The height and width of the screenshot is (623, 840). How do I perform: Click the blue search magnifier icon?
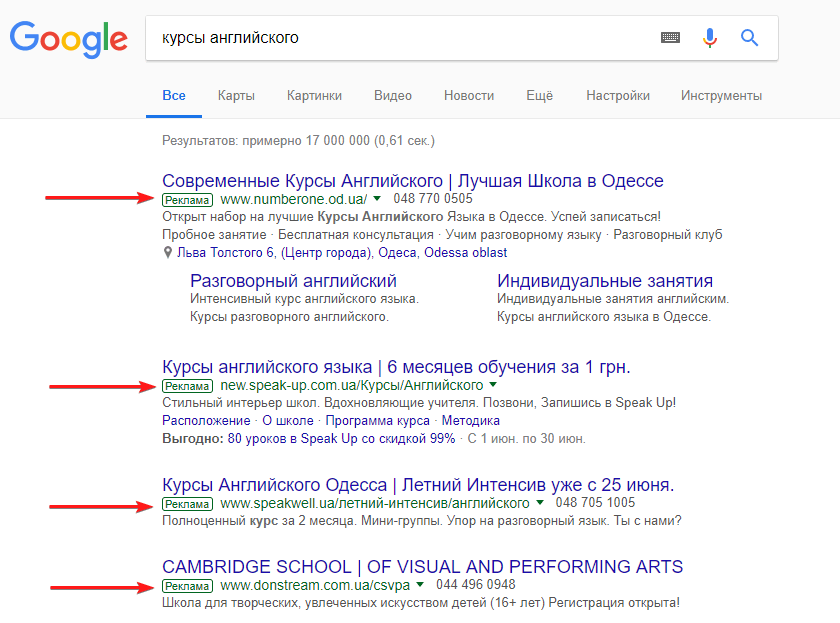749,37
